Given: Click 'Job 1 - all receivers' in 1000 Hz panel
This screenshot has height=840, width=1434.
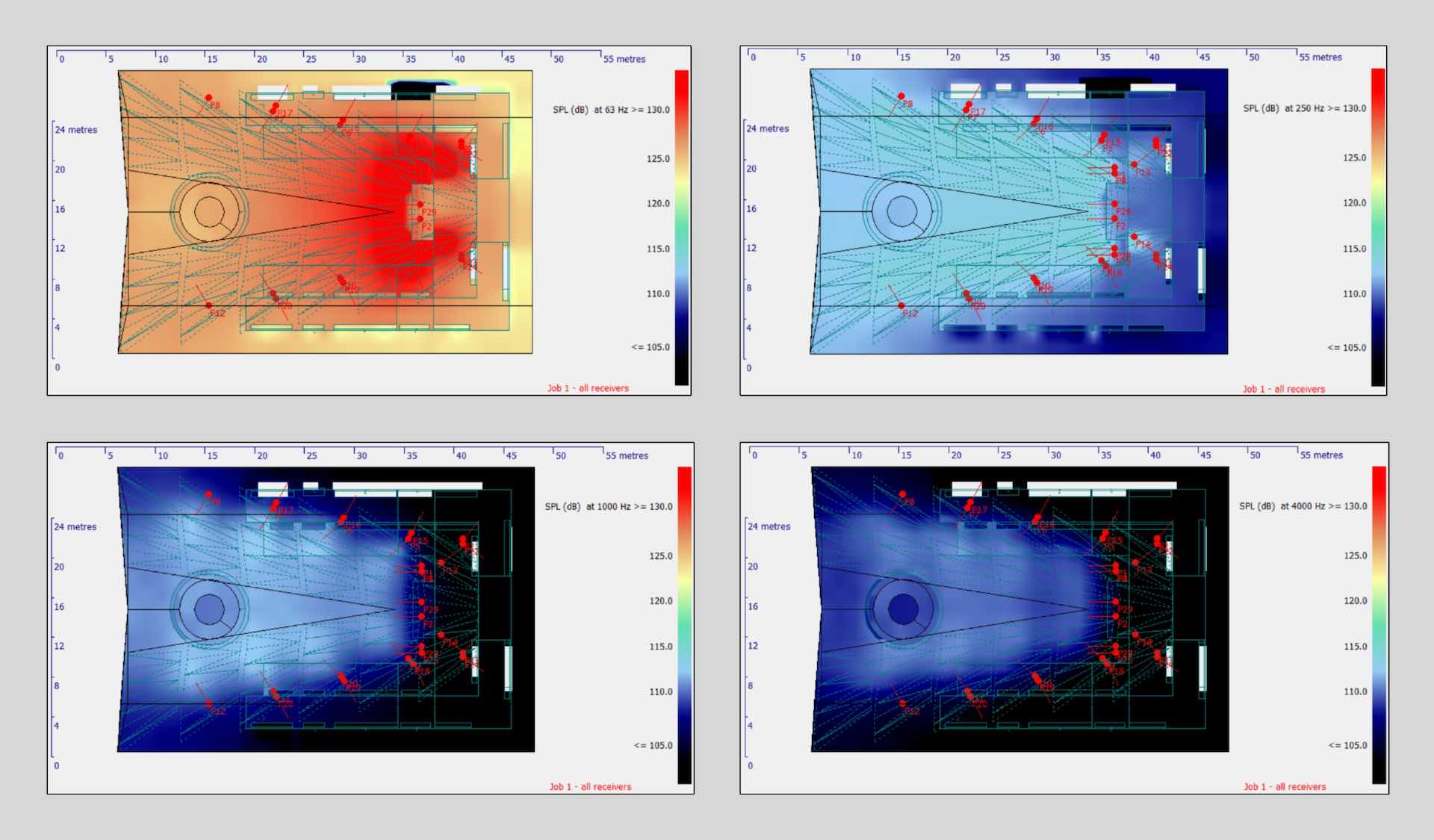Looking at the screenshot, I should (x=590, y=786).
